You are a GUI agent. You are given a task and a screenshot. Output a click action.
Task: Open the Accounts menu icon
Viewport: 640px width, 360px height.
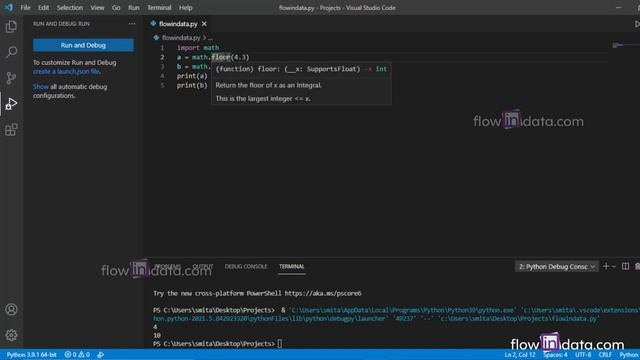(11, 309)
